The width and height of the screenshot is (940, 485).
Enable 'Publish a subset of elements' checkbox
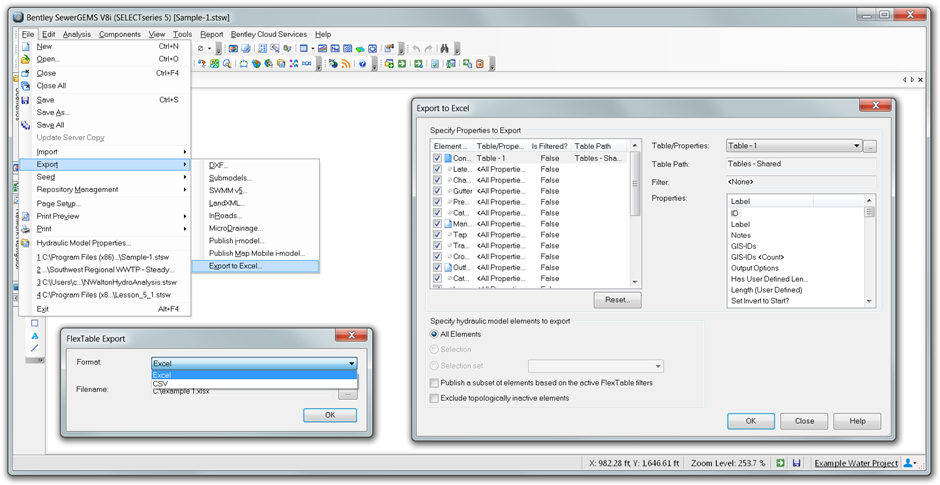click(434, 382)
